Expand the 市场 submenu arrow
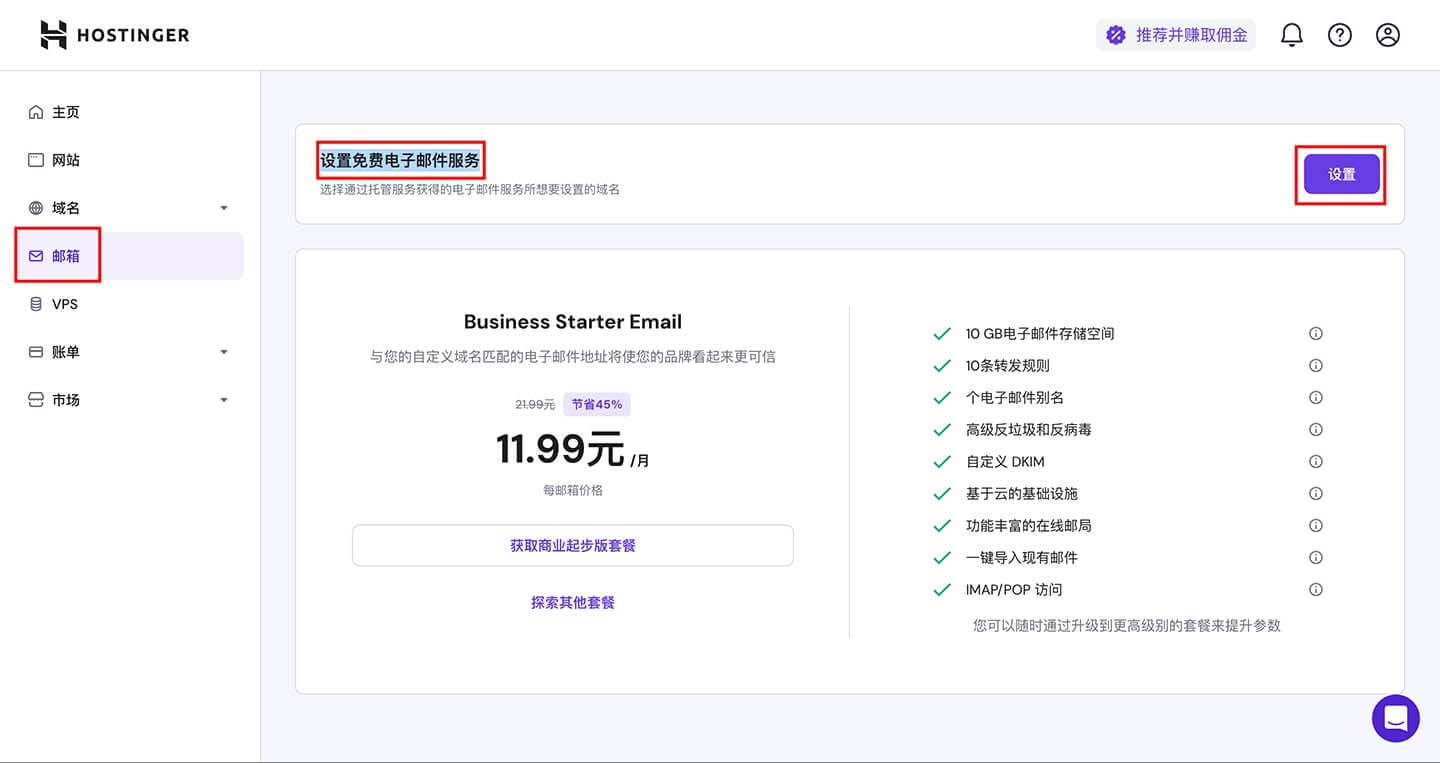1440x763 pixels. click(224, 400)
